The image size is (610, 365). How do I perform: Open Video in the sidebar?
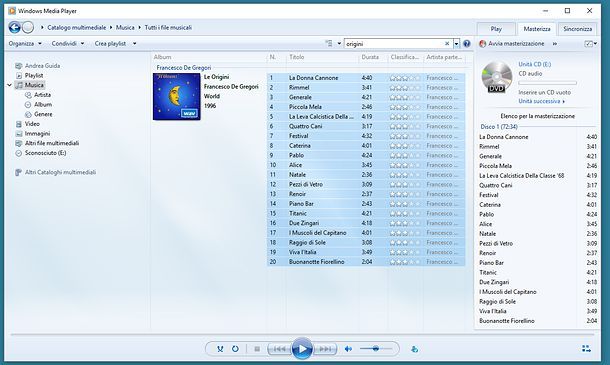click(32, 124)
